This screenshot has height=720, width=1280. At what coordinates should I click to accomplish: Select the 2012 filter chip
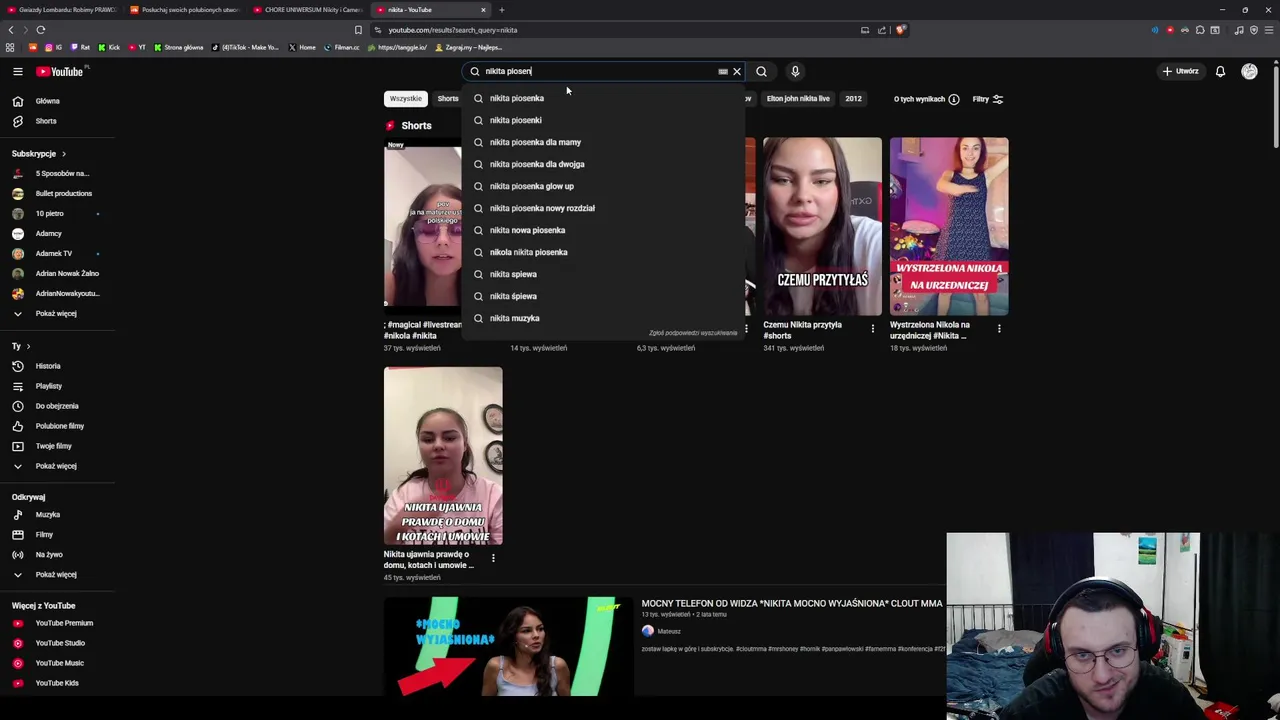[853, 99]
